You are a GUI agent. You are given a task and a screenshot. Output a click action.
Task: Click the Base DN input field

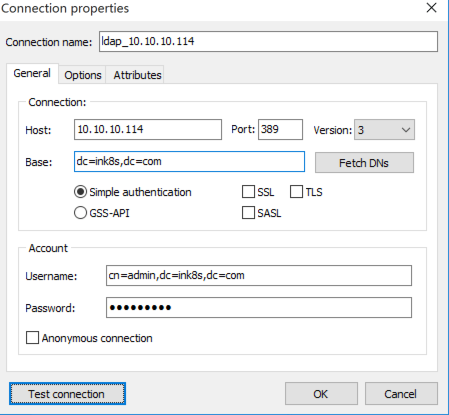point(189,162)
